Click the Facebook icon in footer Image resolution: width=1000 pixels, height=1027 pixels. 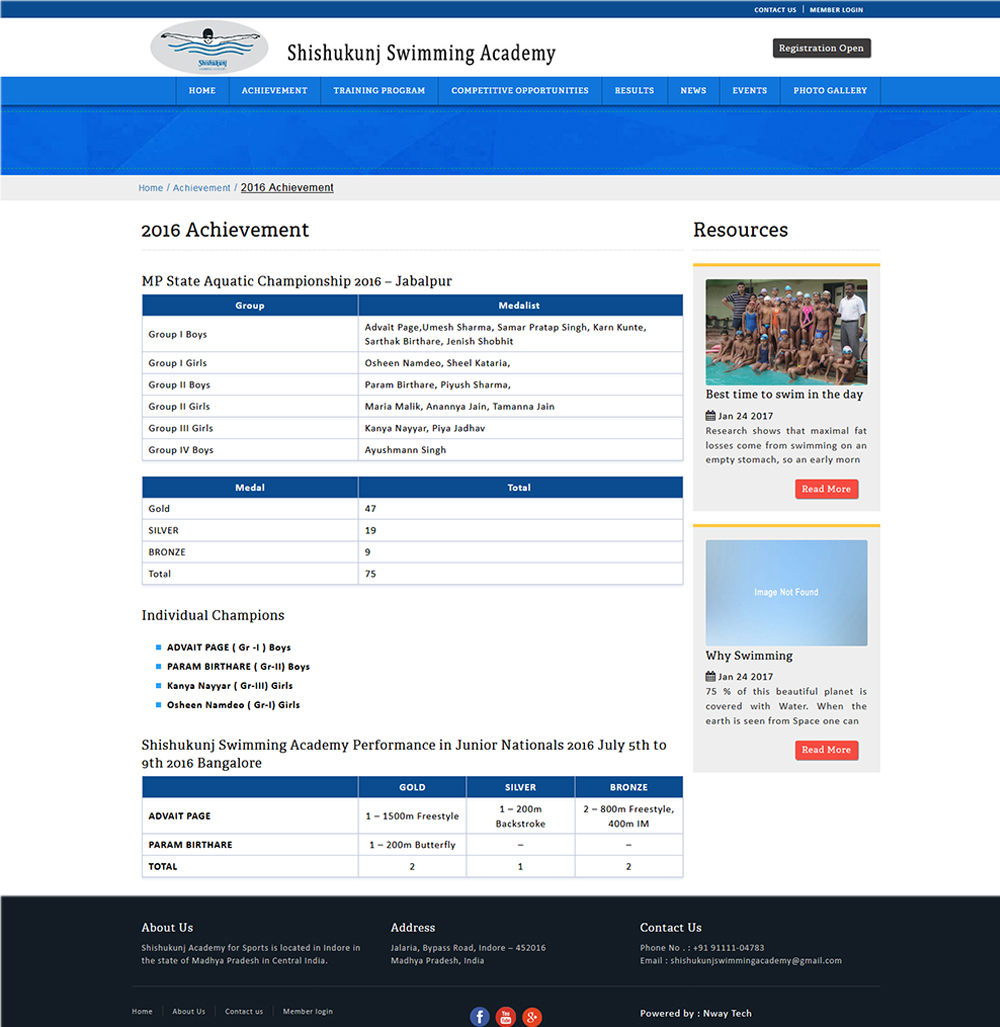click(480, 1016)
